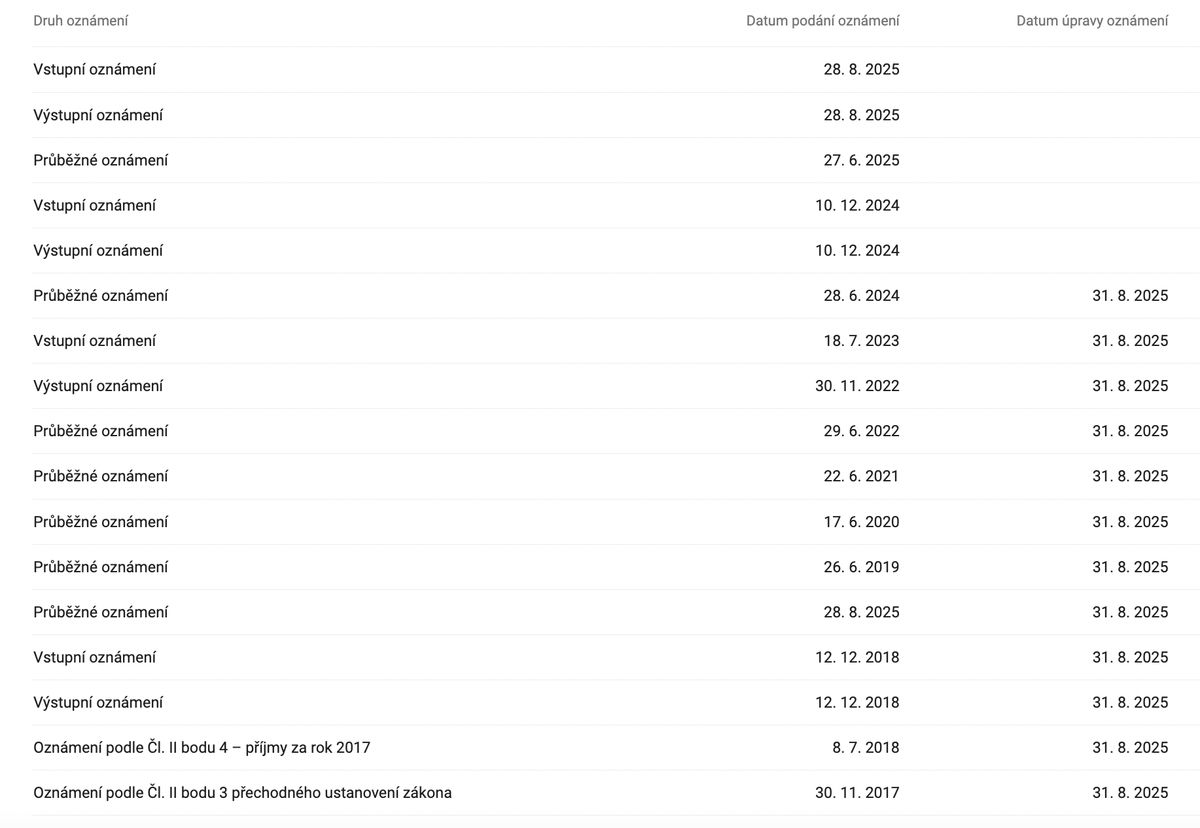The height and width of the screenshot is (828, 1200).
Task: Open Vstupní oznámení from 12. 12. 2018
Action: pyautogui.click(x=95, y=657)
